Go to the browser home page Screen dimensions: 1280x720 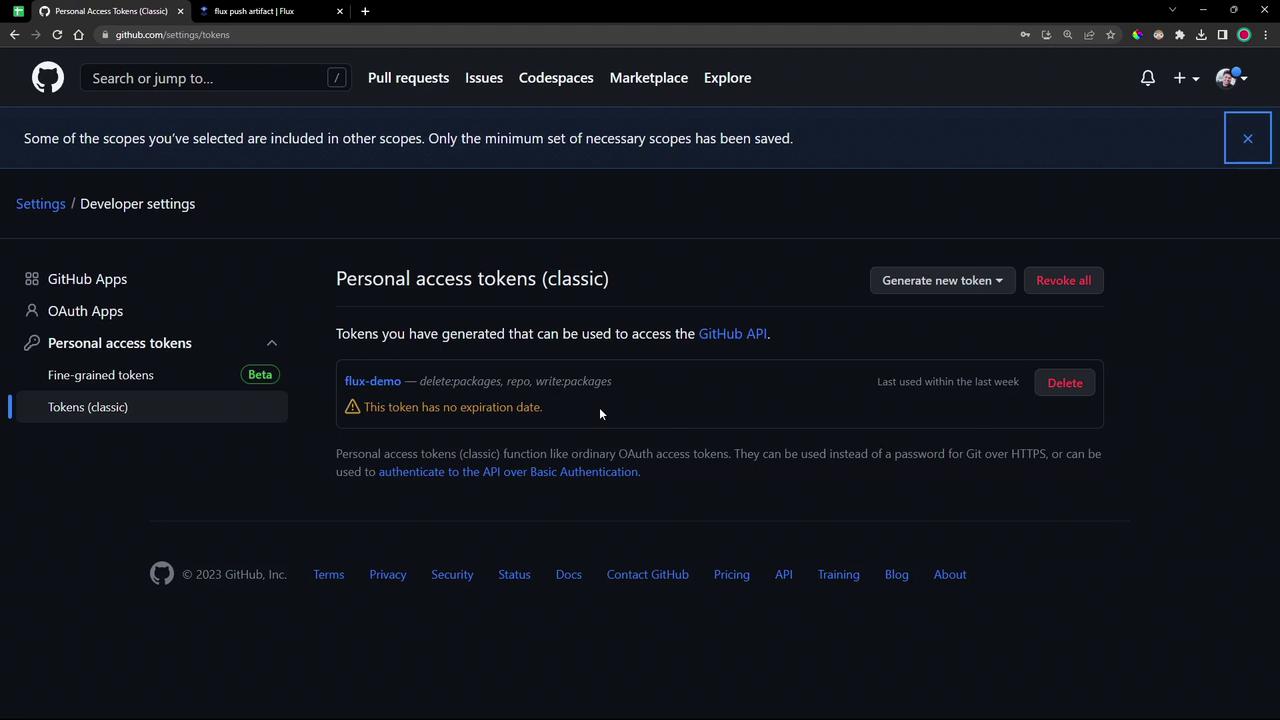pos(79,35)
